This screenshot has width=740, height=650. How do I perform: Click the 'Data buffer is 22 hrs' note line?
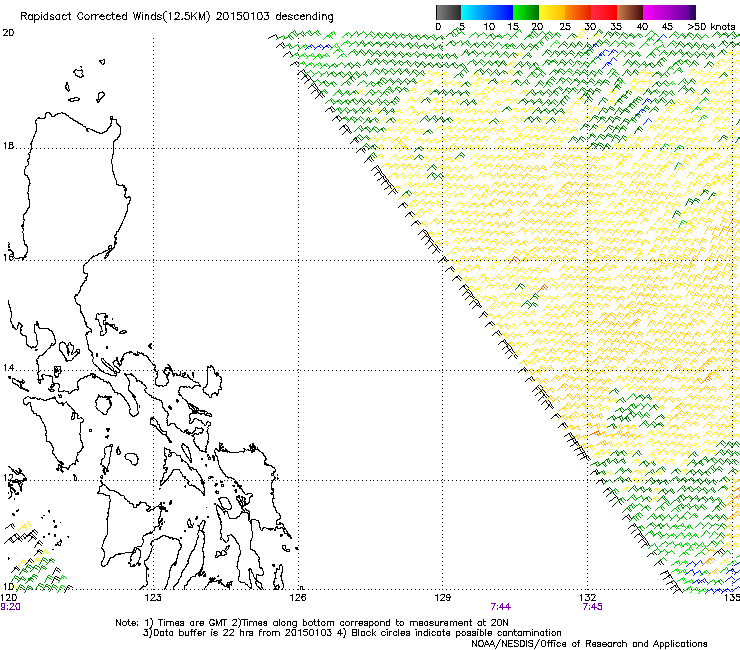(352, 633)
